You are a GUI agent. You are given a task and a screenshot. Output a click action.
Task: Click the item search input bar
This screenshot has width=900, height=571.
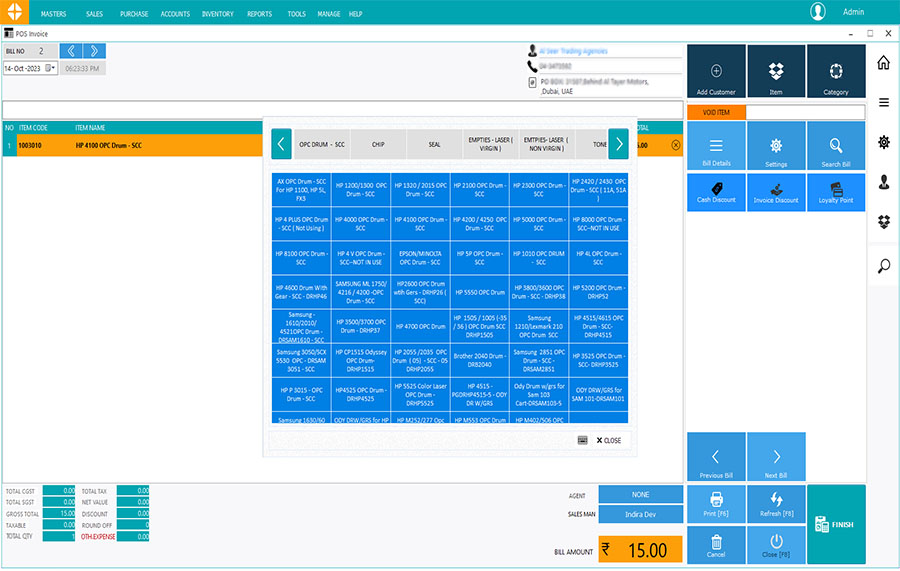click(343, 110)
